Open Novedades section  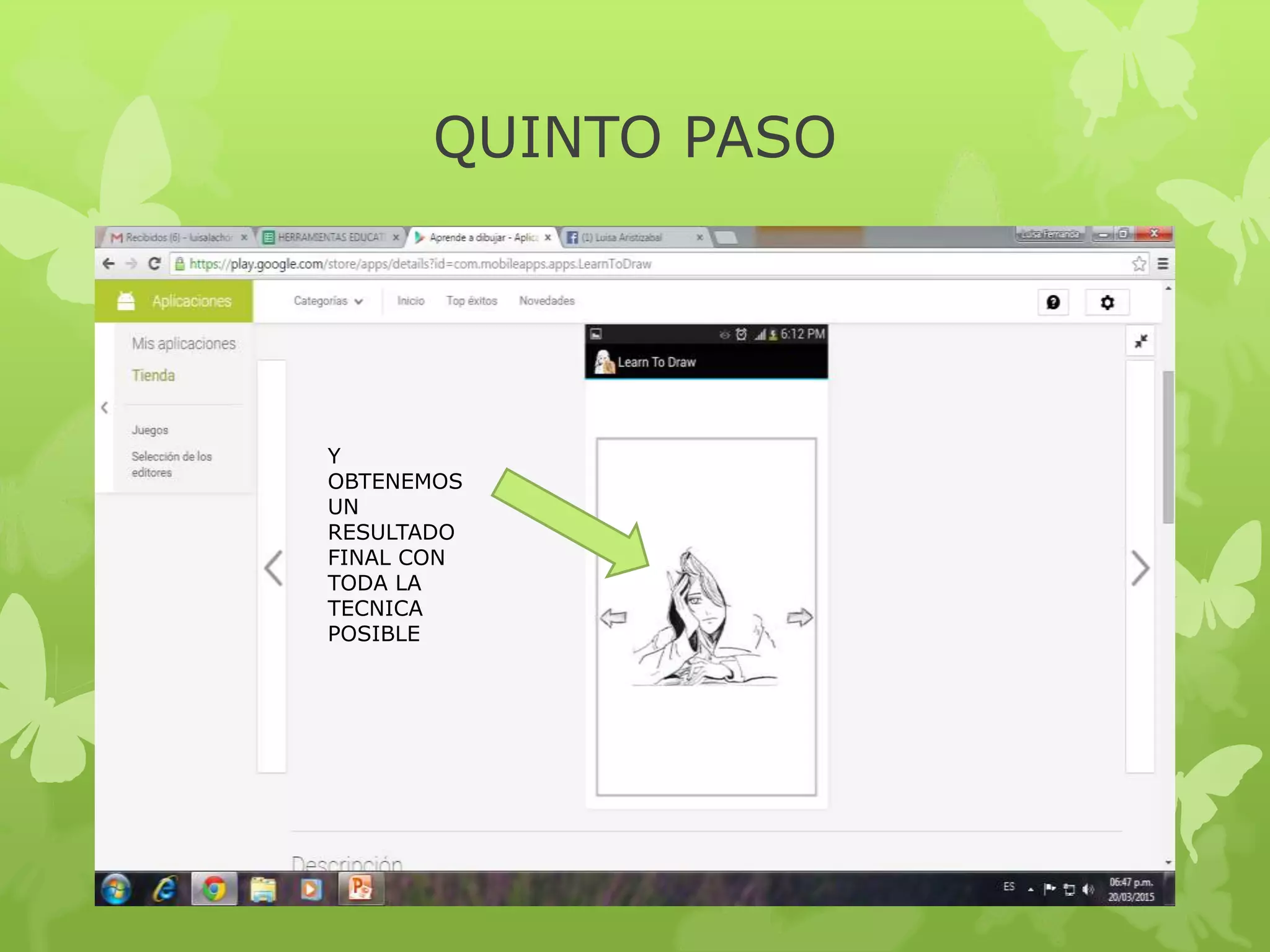tap(547, 301)
